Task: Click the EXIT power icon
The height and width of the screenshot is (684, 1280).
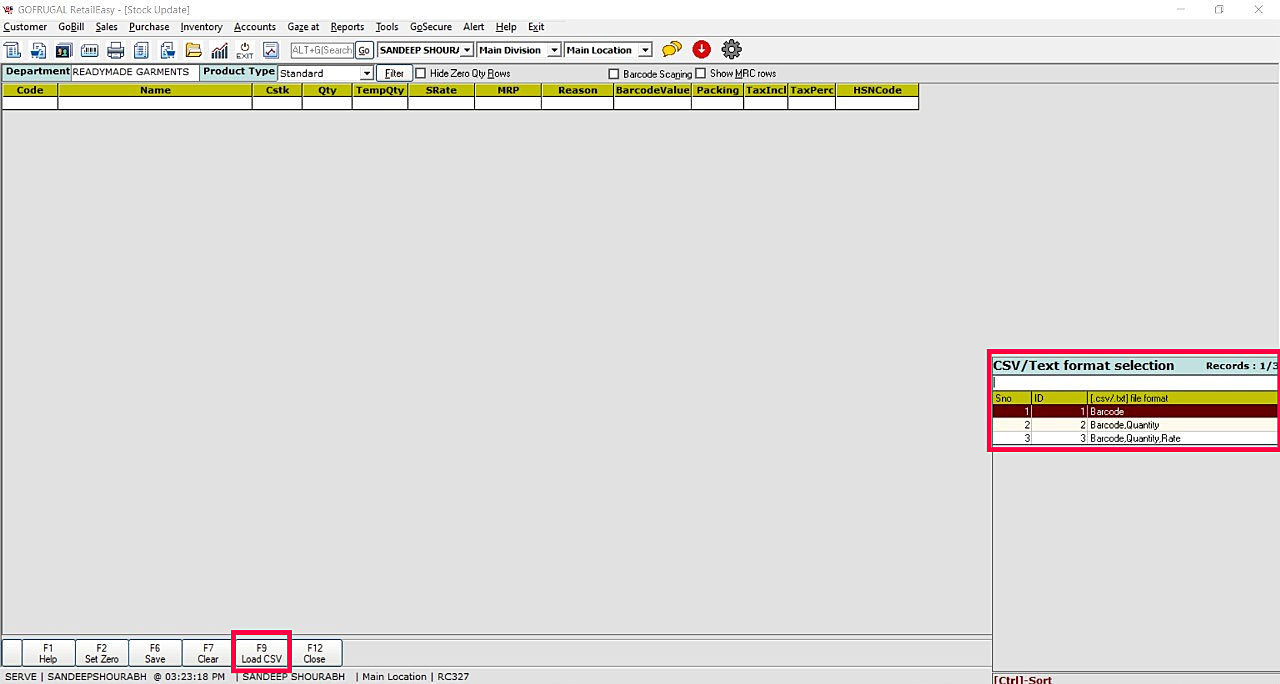Action: coord(245,50)
